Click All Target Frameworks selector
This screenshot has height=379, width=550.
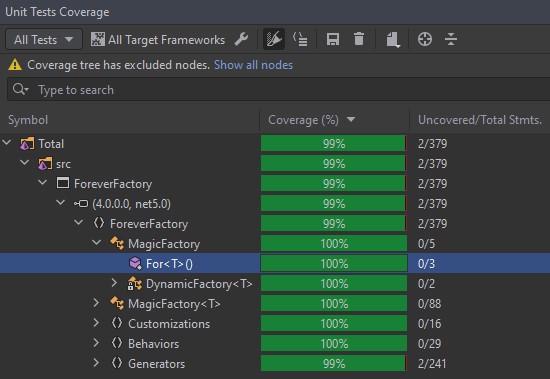point(157,40)
